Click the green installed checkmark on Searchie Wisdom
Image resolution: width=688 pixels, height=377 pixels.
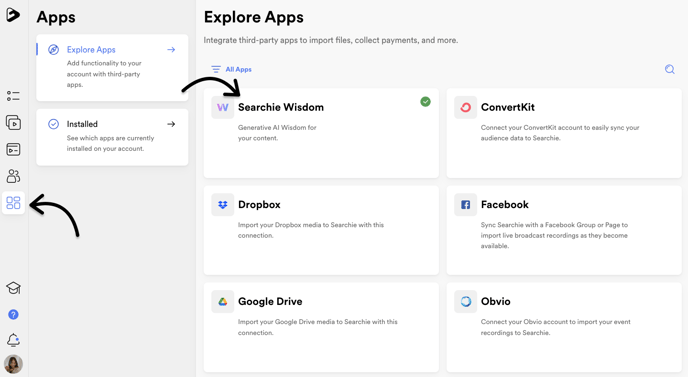tap(425, 102)
